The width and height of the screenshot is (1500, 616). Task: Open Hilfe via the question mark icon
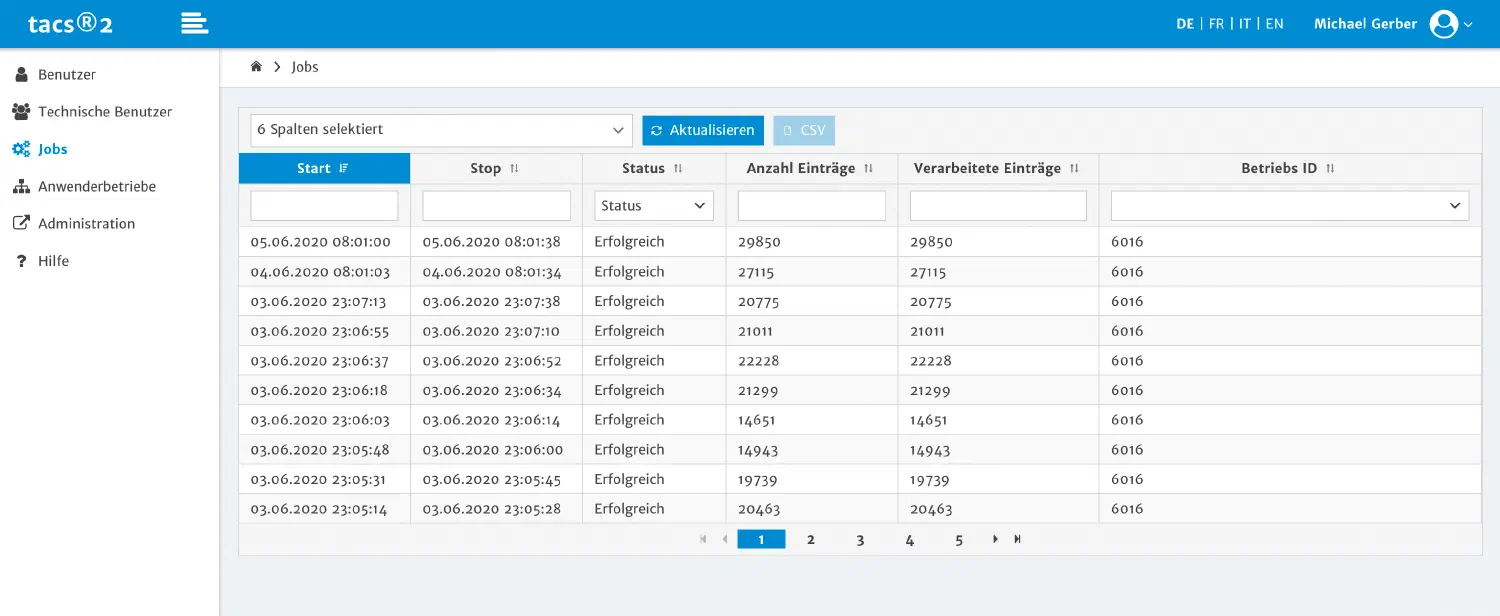pos(21,261)
